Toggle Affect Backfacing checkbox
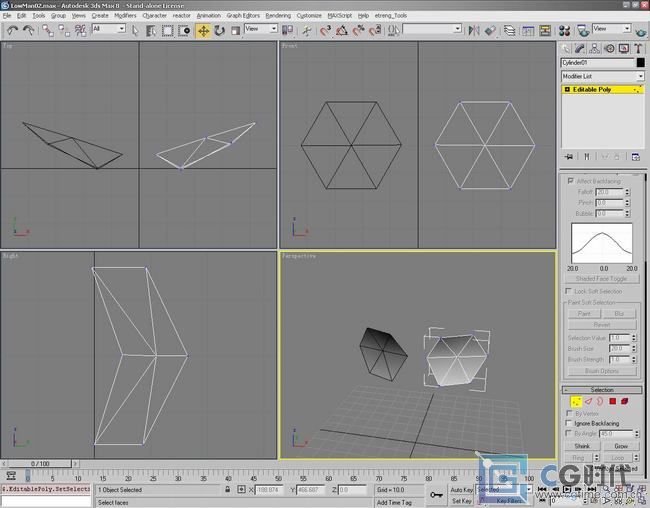Image resolution: width=650 pixels, height=508 pixels. click(x=570, y=181)
